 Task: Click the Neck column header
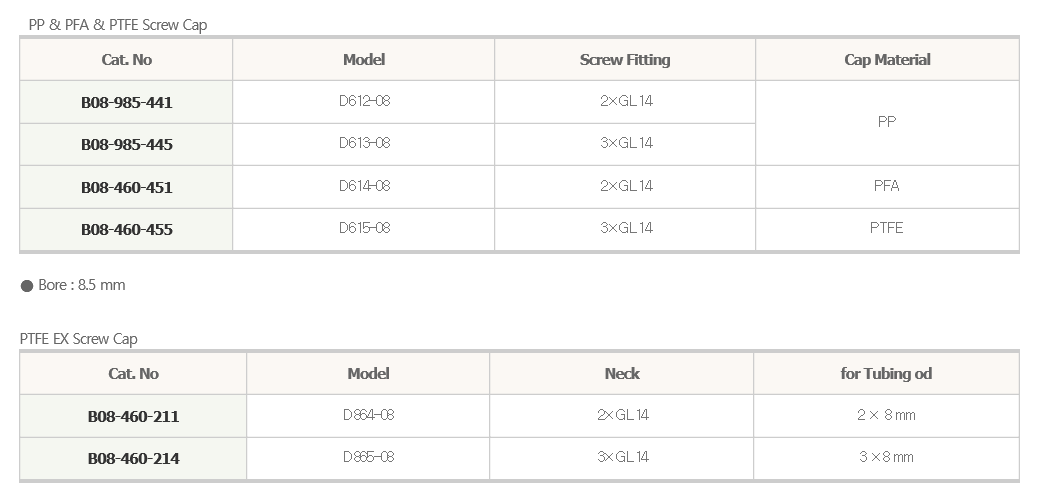click(x=622, y=374)
